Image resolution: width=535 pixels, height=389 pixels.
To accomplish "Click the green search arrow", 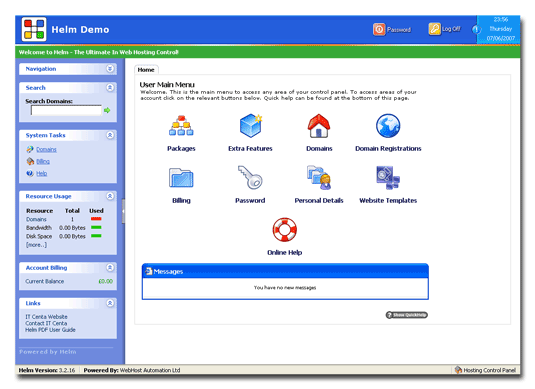I will (x=107, y=110).
